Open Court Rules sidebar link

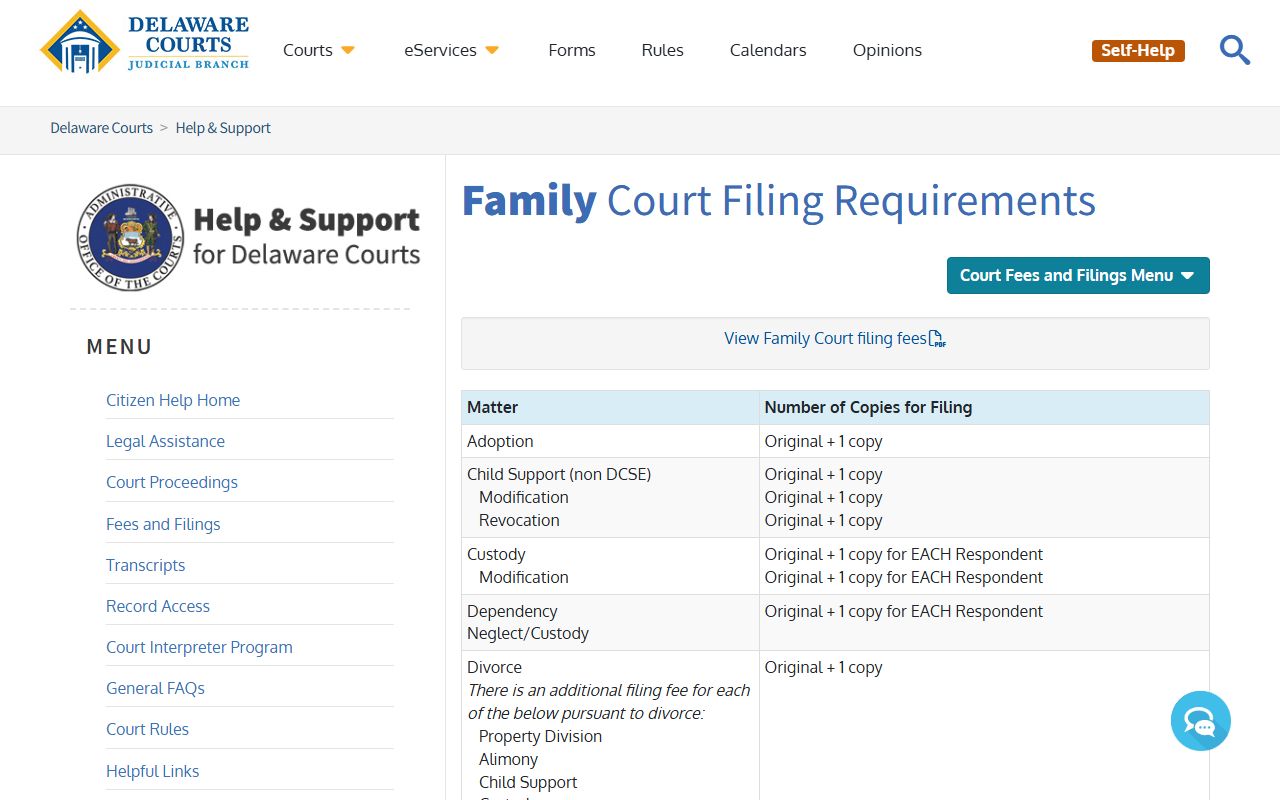pos(147,729)
